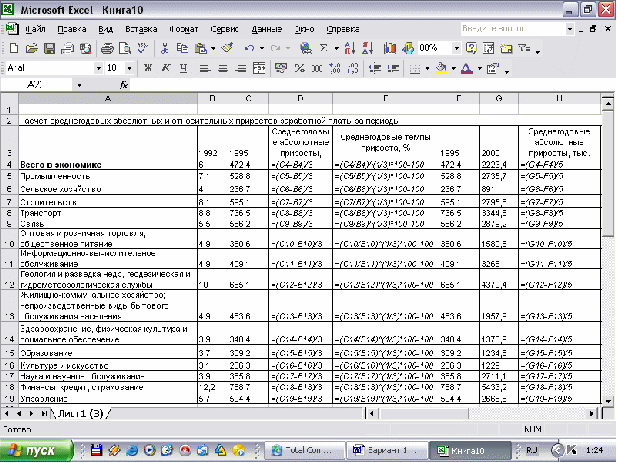
Task: Undo the last action
Action: pyautogui.click(x=249, y=48)
